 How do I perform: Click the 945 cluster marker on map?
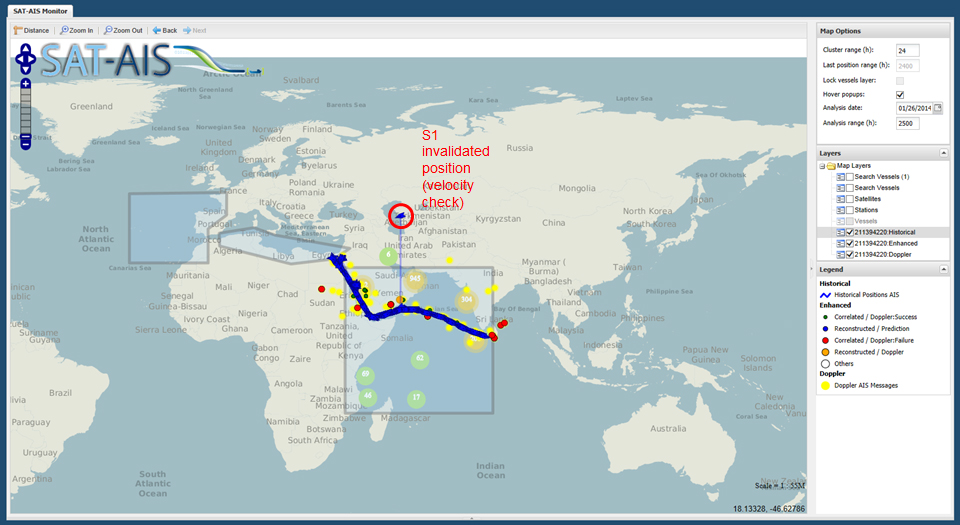(x=415, y=279)
